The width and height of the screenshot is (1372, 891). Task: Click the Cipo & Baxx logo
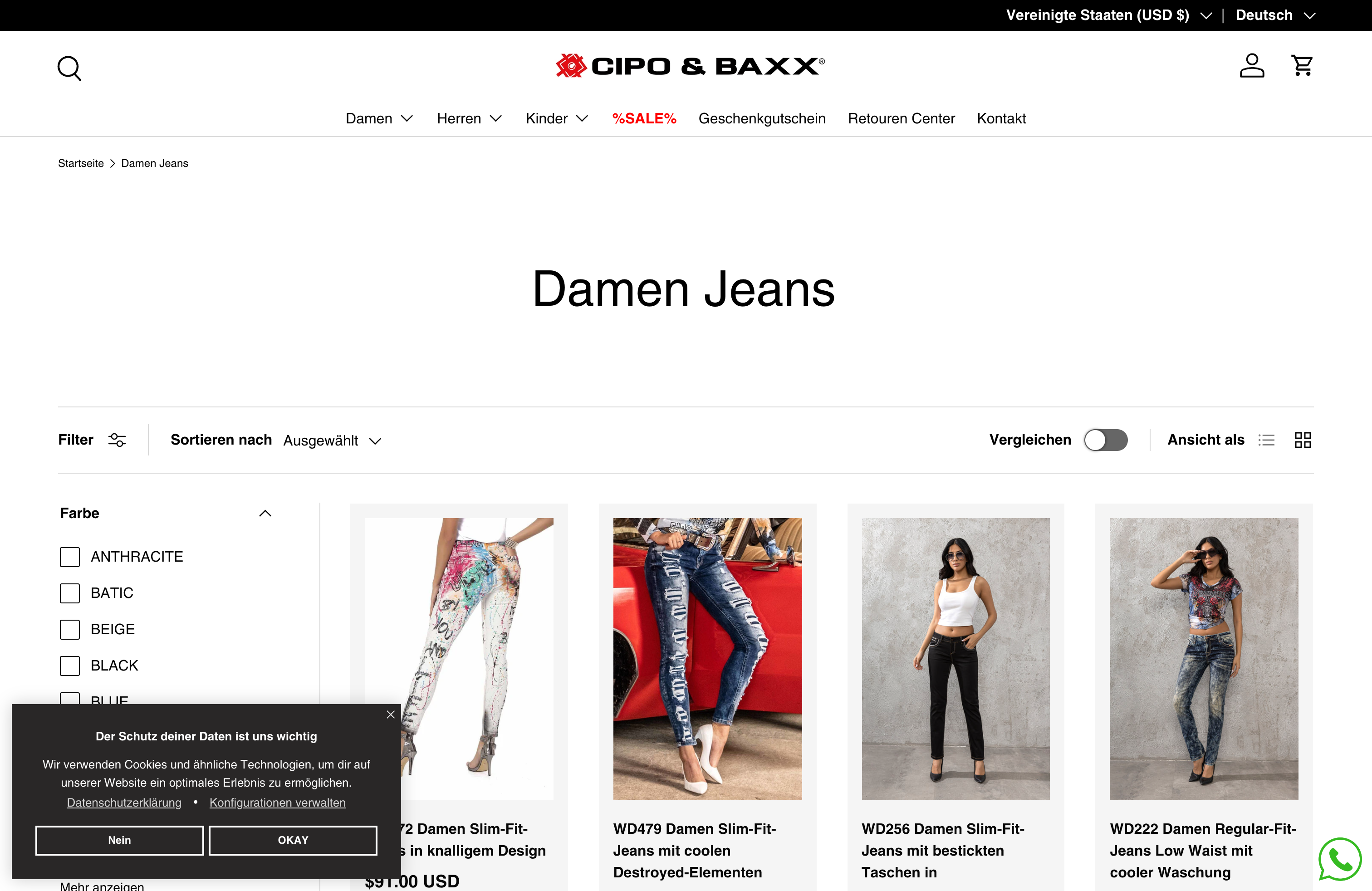click(690, 66)
